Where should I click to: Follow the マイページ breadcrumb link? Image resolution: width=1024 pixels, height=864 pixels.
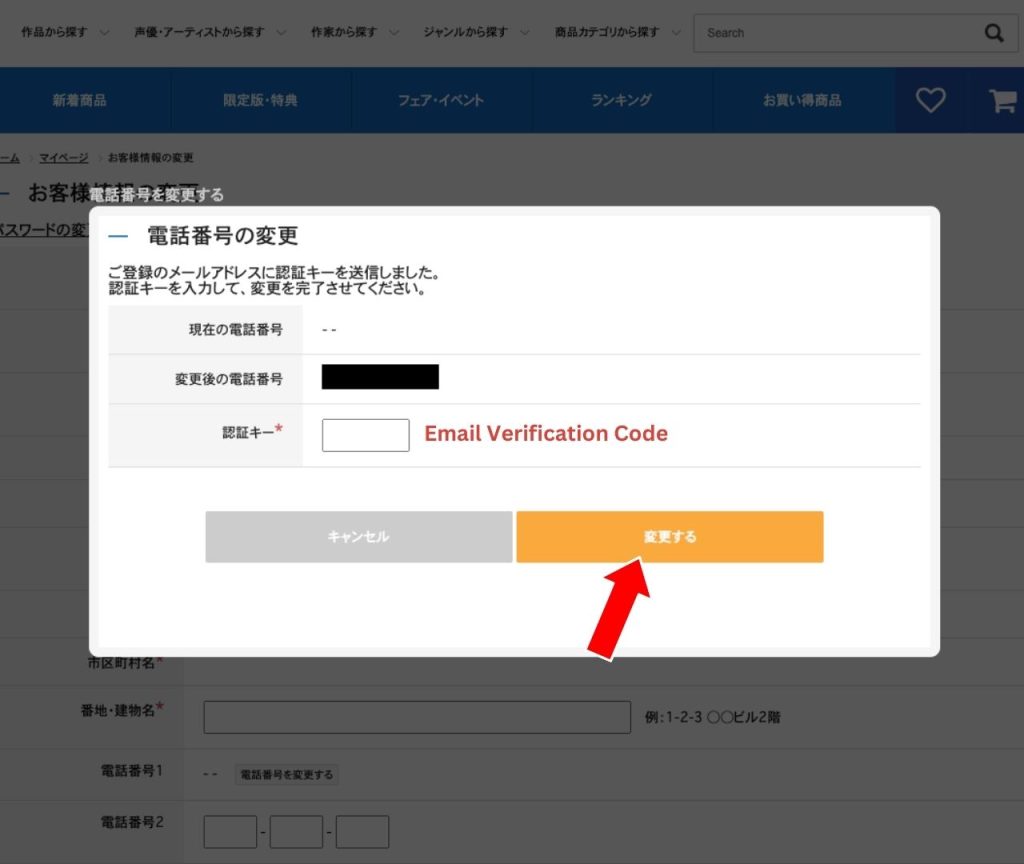[x=63, y=157]
